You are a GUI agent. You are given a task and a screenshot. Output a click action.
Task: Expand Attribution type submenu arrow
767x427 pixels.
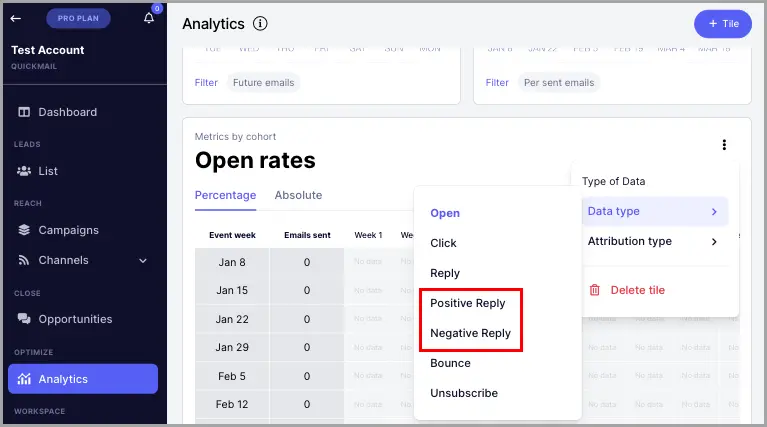[x=714, y=242]
